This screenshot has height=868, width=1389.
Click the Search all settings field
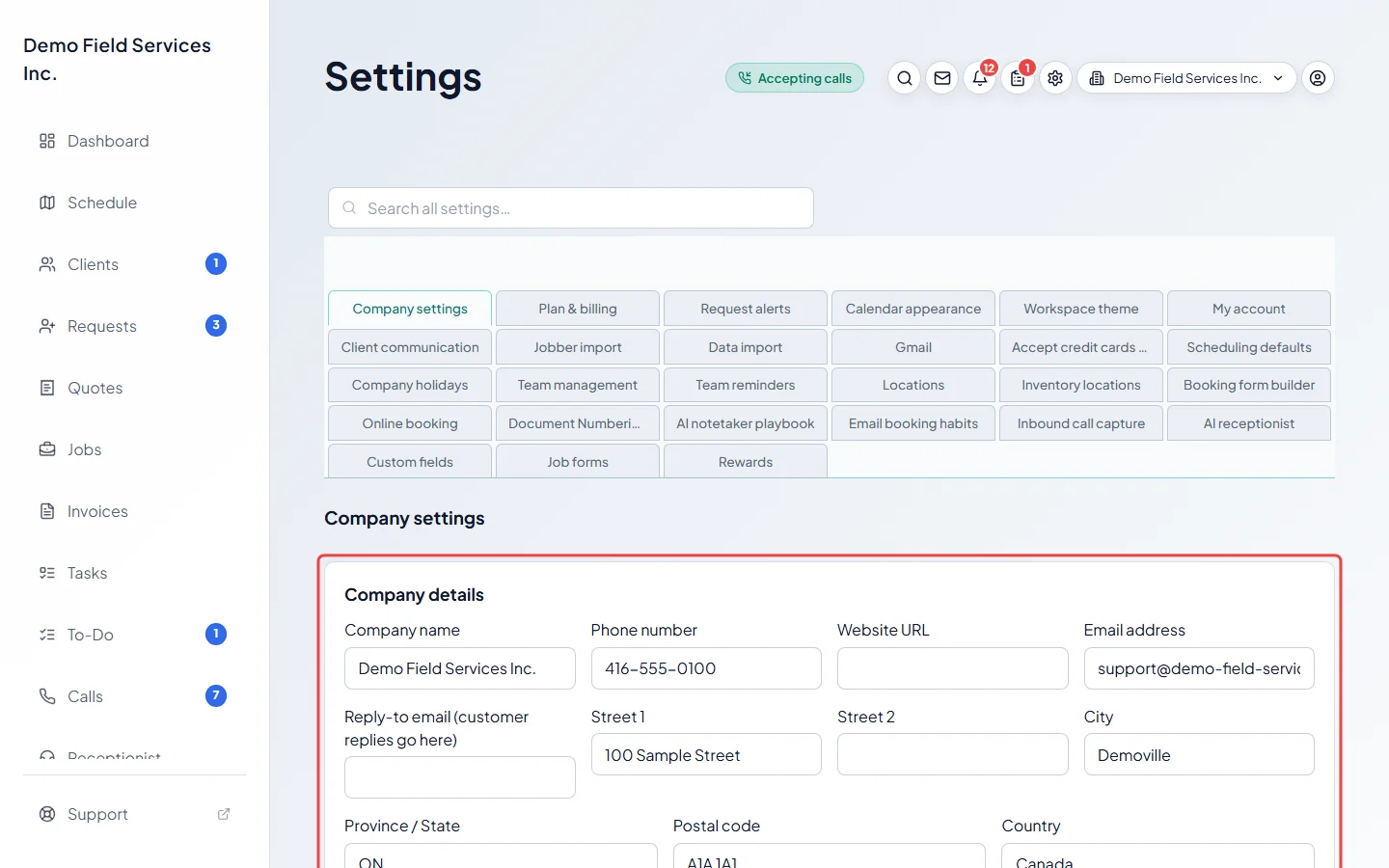pyautogui.click(x=571, y=208)
